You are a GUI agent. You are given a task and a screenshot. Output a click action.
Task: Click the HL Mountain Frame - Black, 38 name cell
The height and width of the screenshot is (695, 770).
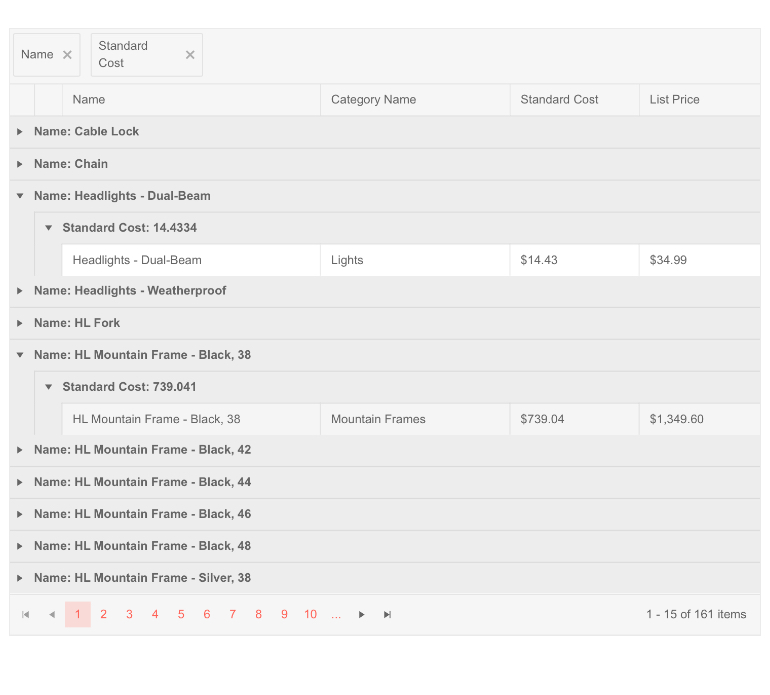(192, 419)
